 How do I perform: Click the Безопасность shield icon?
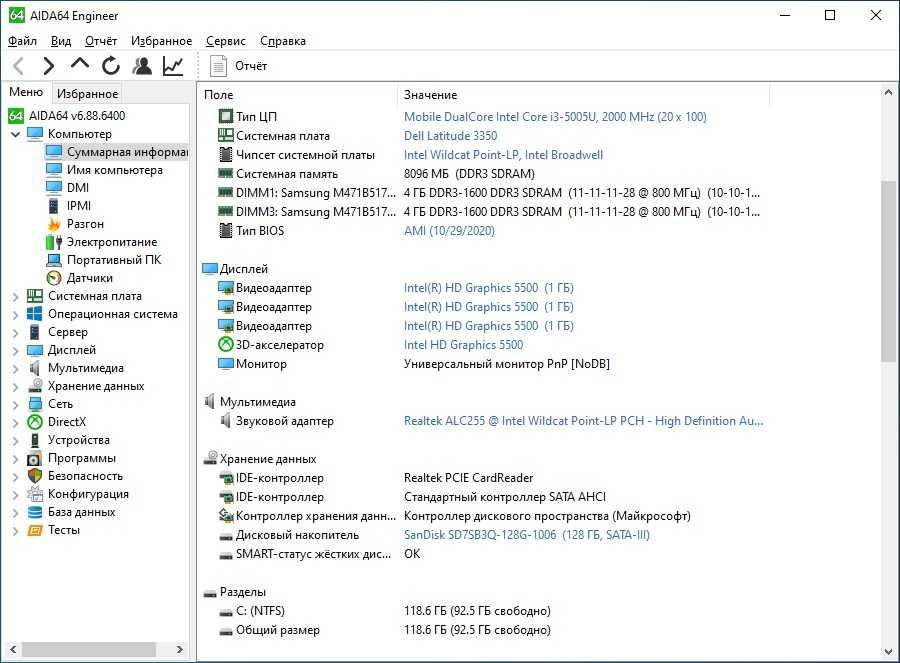tap(35, 476)
